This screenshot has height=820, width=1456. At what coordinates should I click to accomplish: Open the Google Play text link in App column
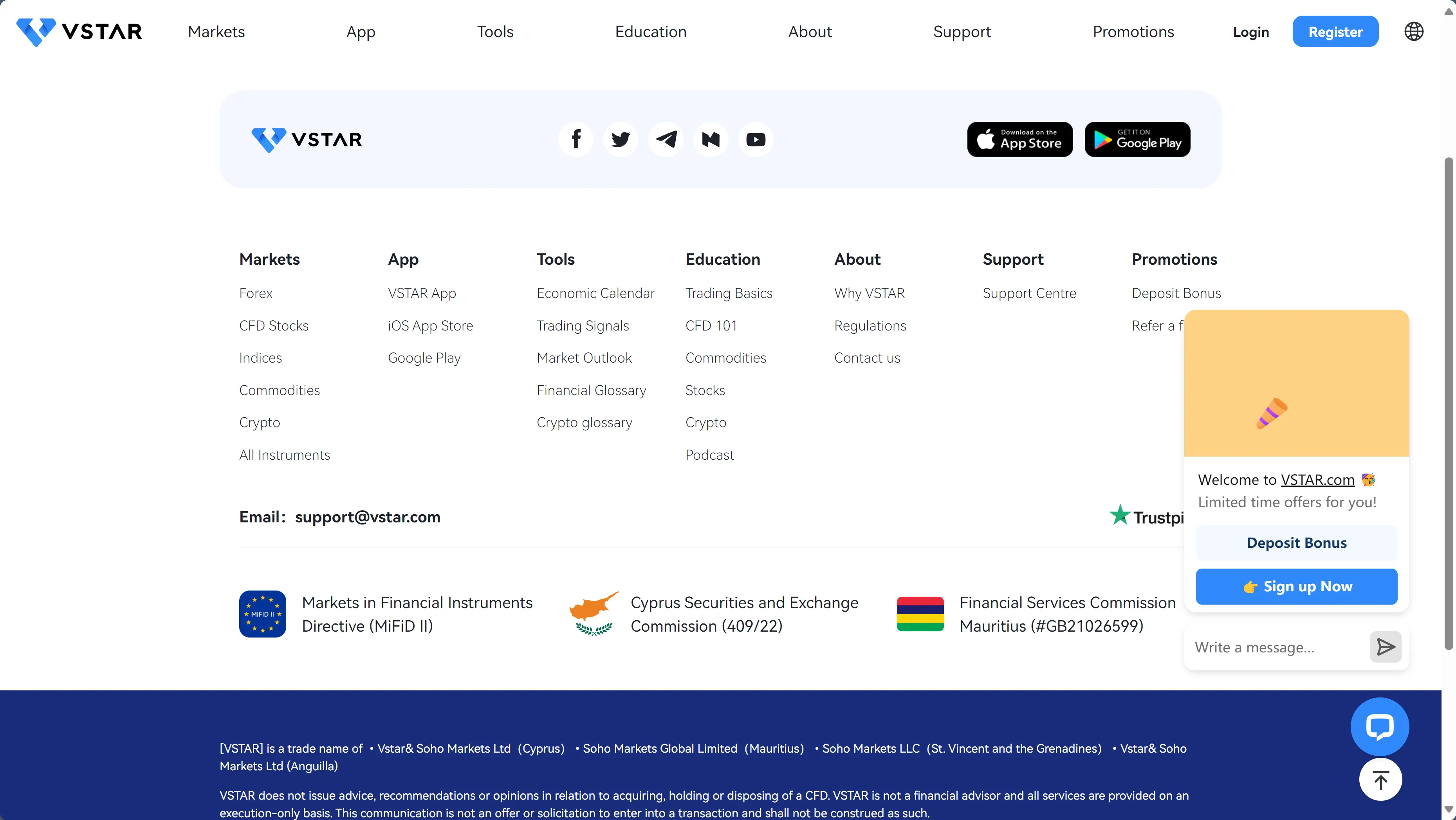(x=424, y=358)
